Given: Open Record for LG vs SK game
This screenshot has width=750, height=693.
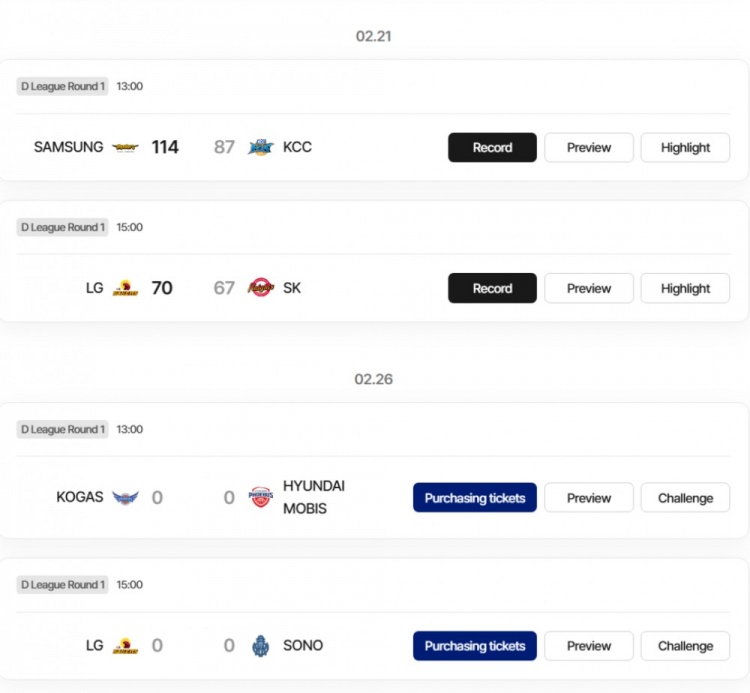Looking at the screenshot, I should (492, 289).
